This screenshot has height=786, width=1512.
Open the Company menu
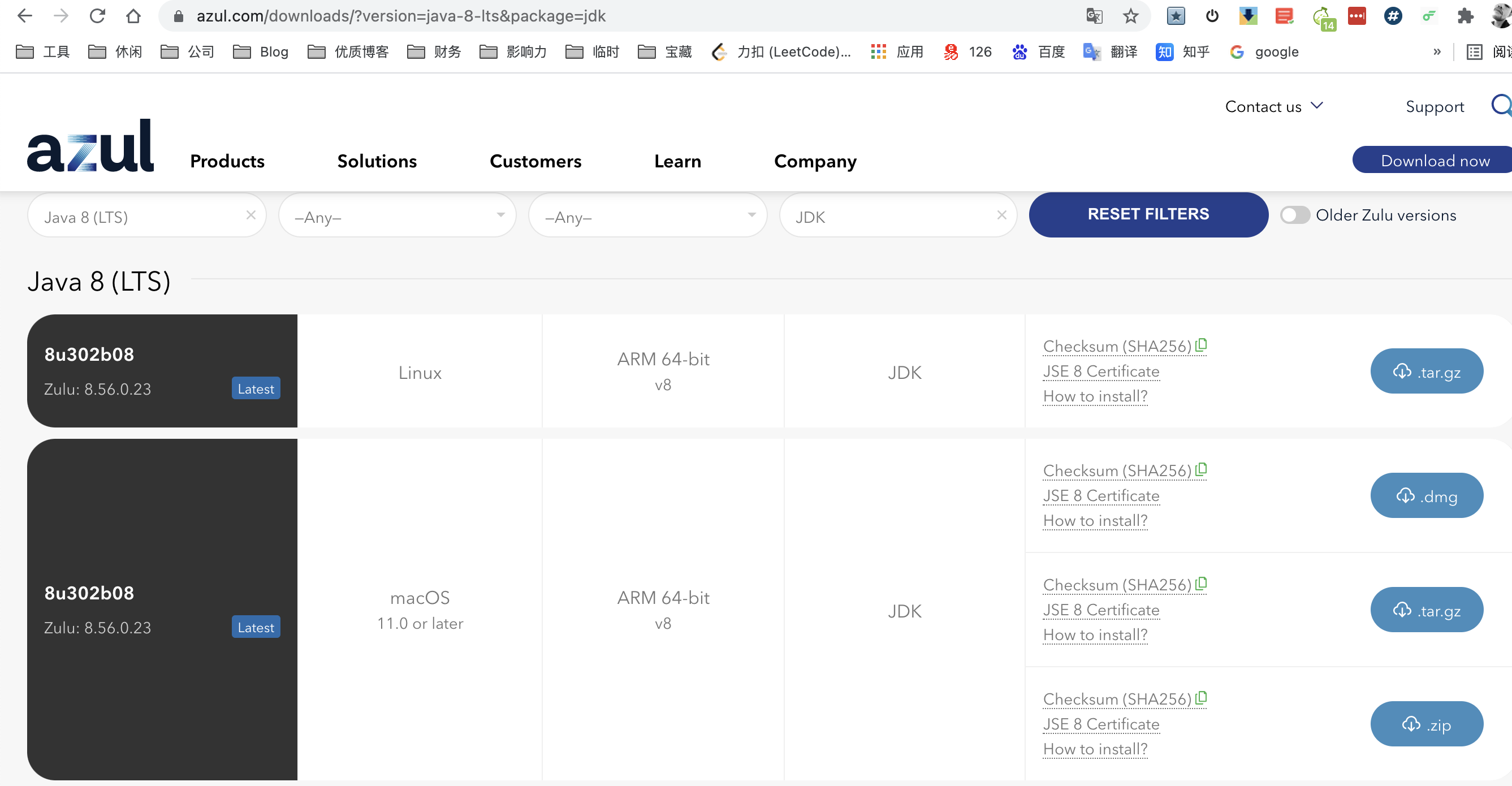tap(815, 161)
